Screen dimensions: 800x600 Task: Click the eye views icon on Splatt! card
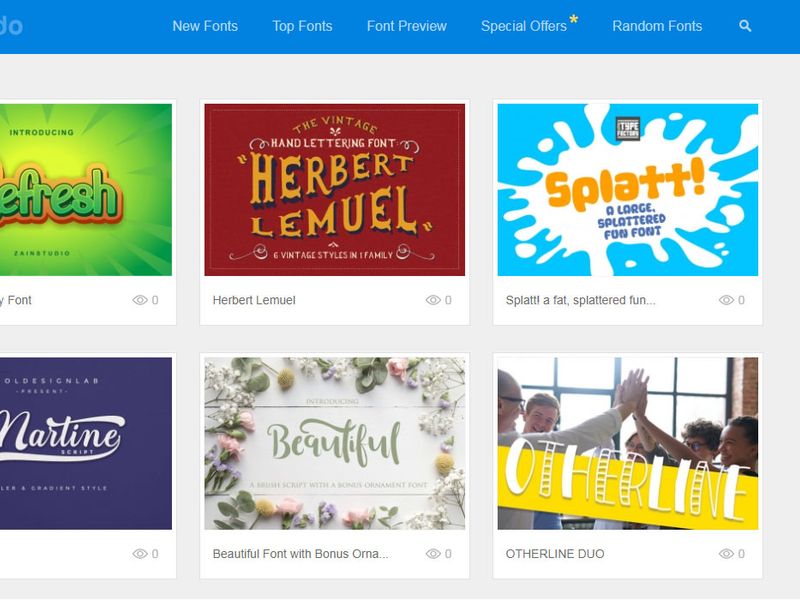pyautogui.click(x=726, y=300)
